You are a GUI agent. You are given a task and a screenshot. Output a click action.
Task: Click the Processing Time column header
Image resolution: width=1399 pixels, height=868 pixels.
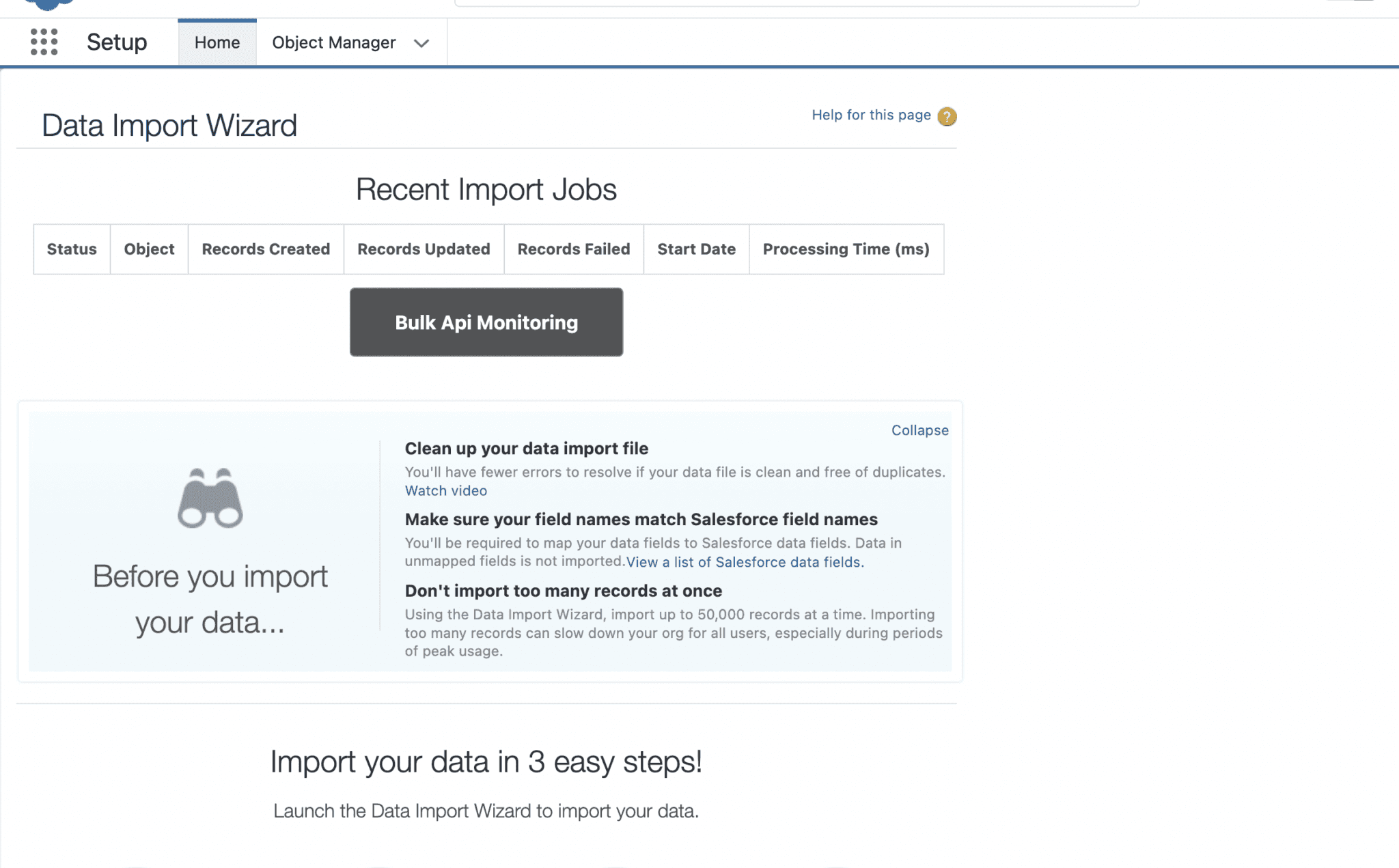[845, 249]
